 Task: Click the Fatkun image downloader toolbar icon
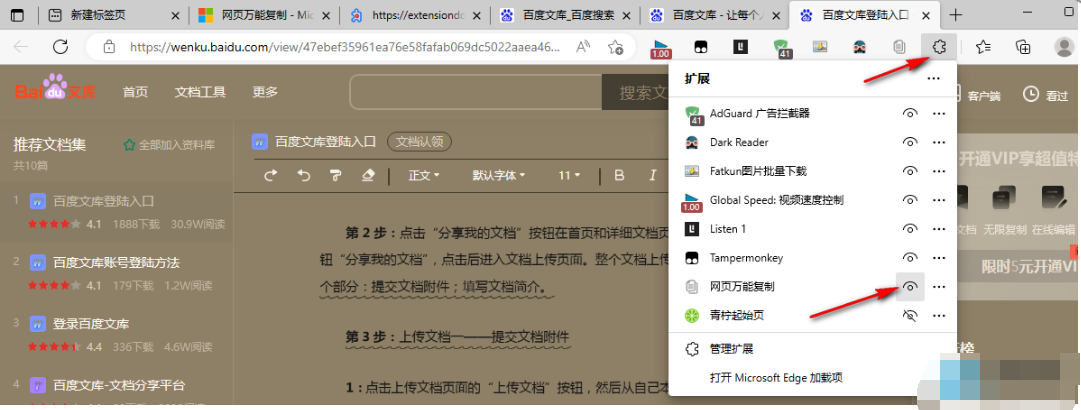pos(820,47)
